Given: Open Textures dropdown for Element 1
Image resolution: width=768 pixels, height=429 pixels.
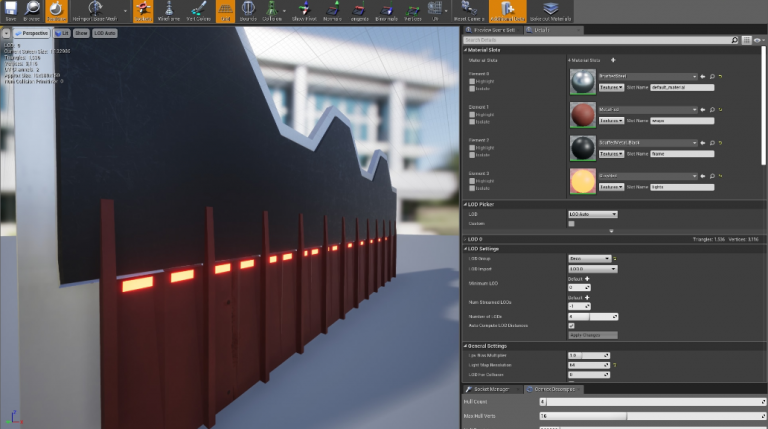Looking at the screenshot, I should tap(611, 120).
